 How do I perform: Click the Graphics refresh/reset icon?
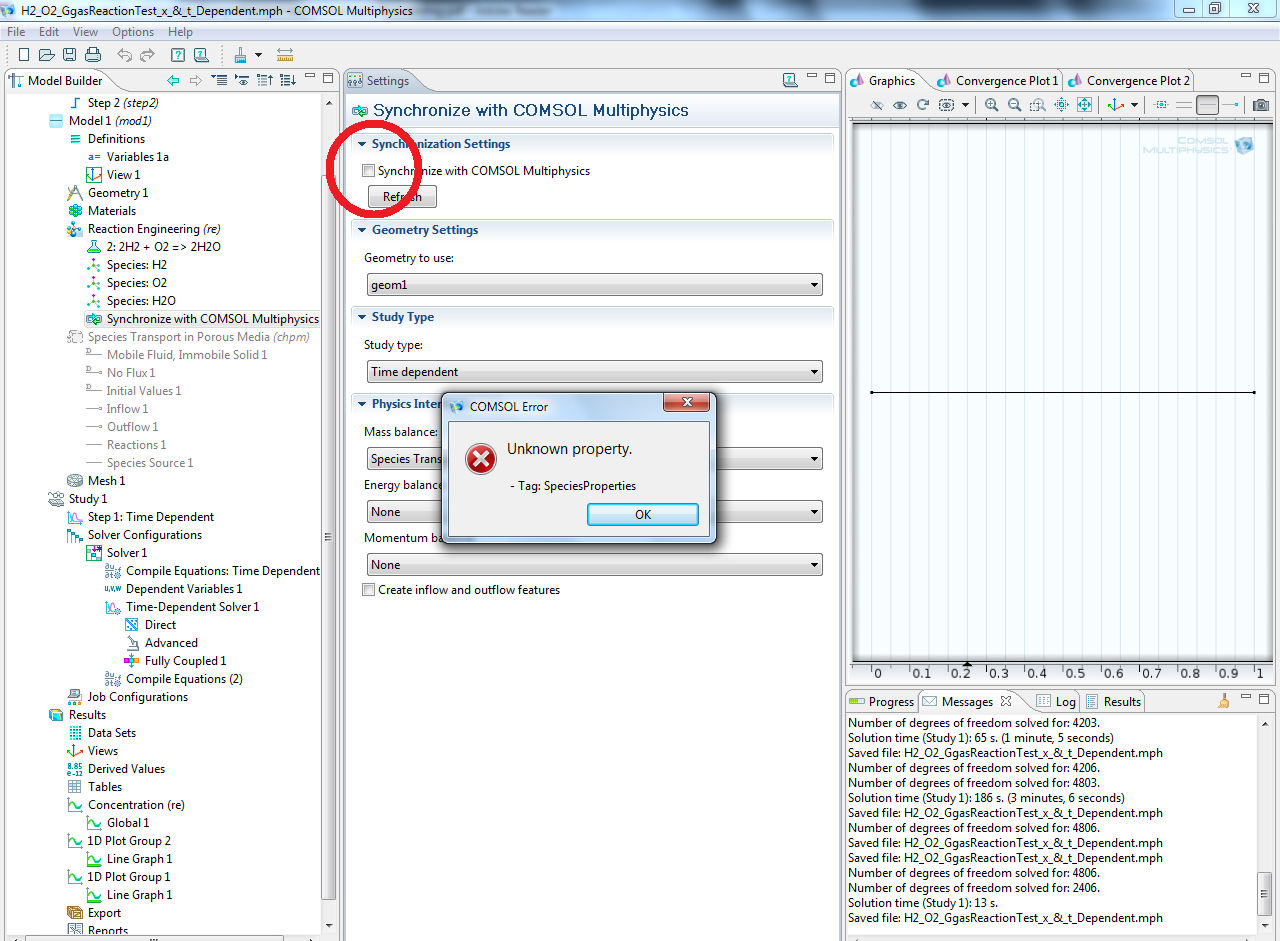[x=923, y=105]
